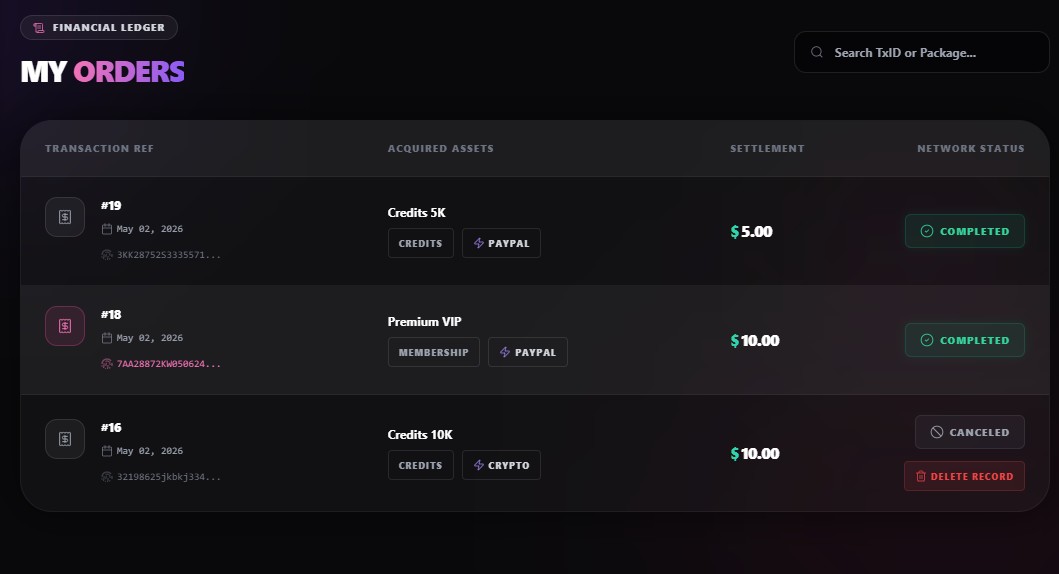Click the trash icon in Delete Record
This screenshot has height=574, width=1059.
click(921, 476)
